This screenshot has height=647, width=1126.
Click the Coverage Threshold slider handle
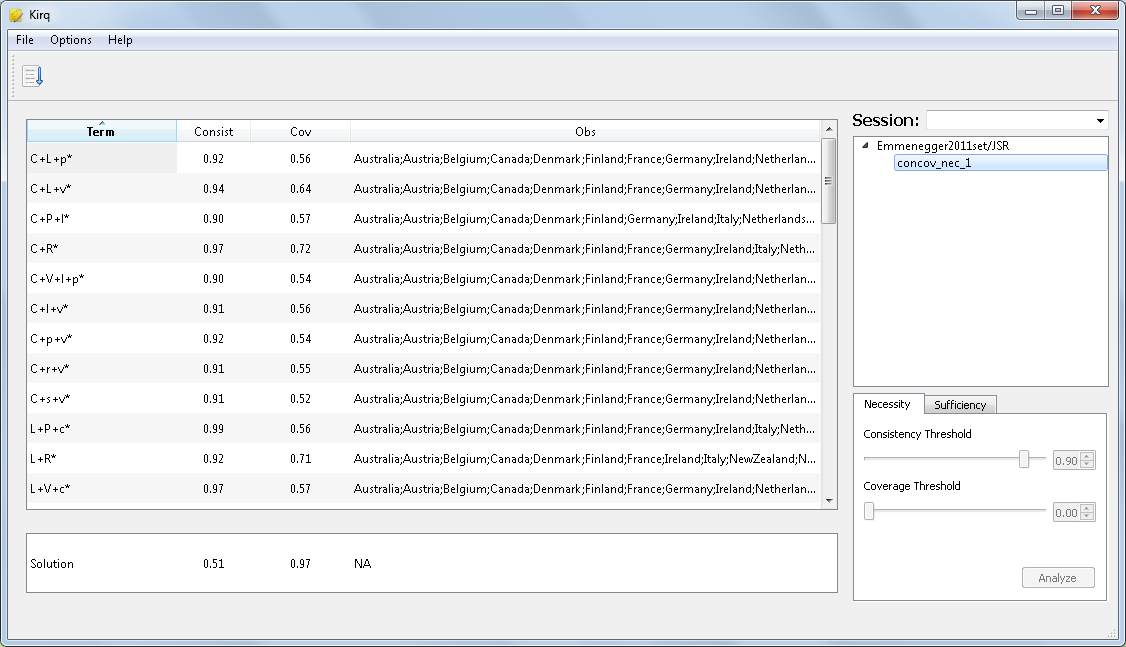coord(869,511)
